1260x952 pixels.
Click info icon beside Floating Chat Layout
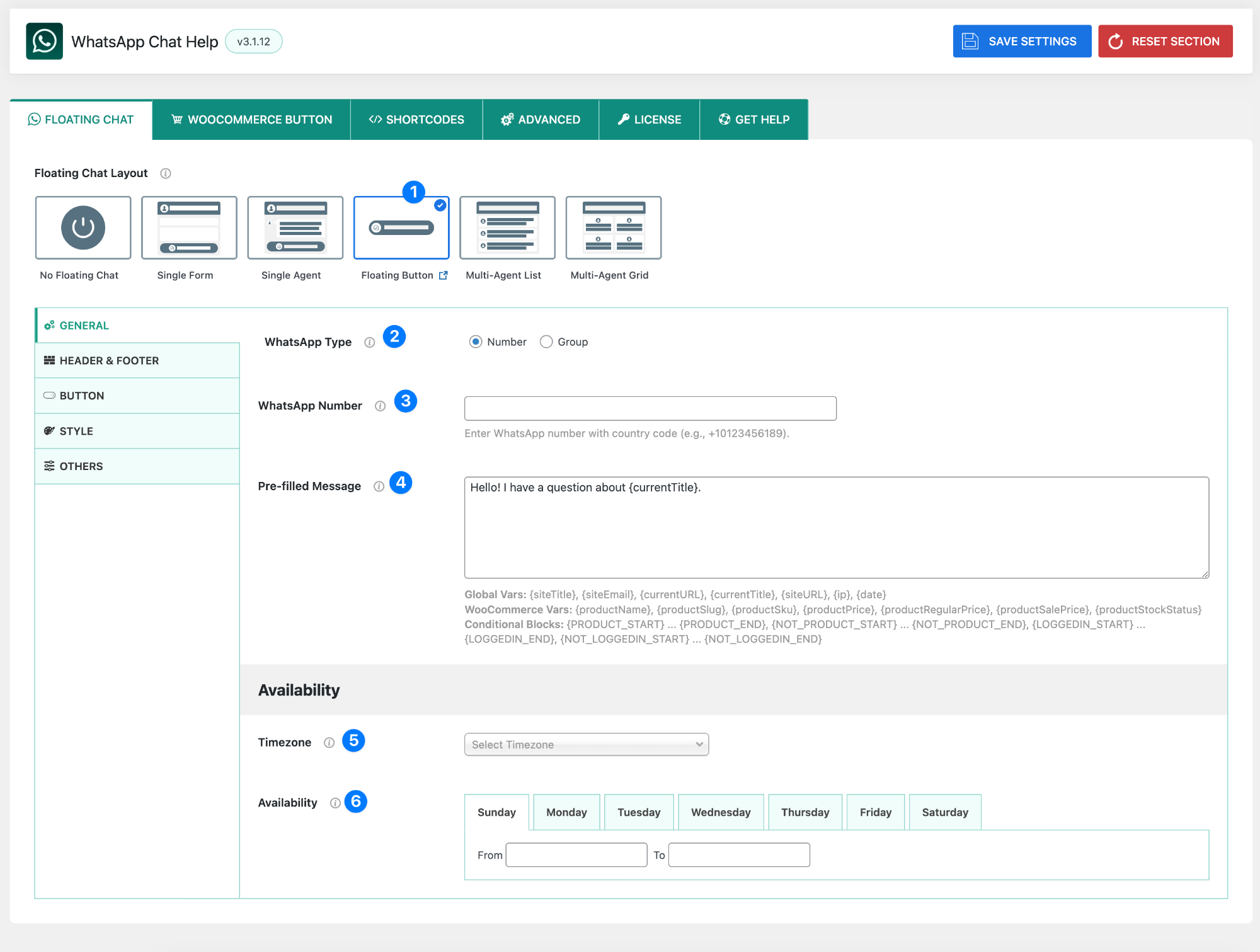tap(166, 173)
